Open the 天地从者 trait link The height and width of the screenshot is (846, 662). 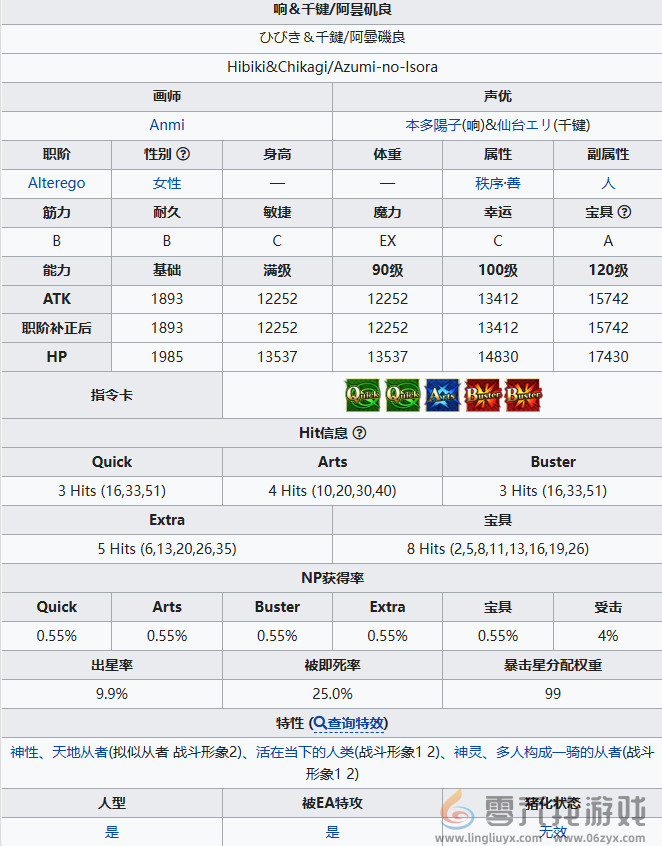point(79,752)
